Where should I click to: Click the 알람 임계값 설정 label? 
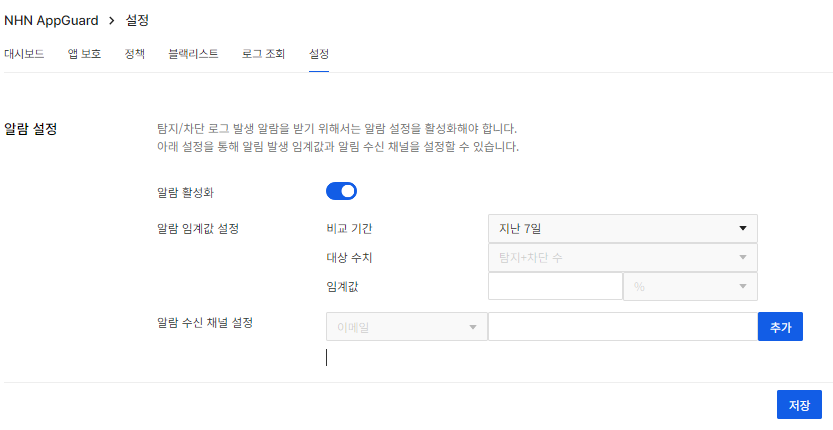click(x=198, y=229)
